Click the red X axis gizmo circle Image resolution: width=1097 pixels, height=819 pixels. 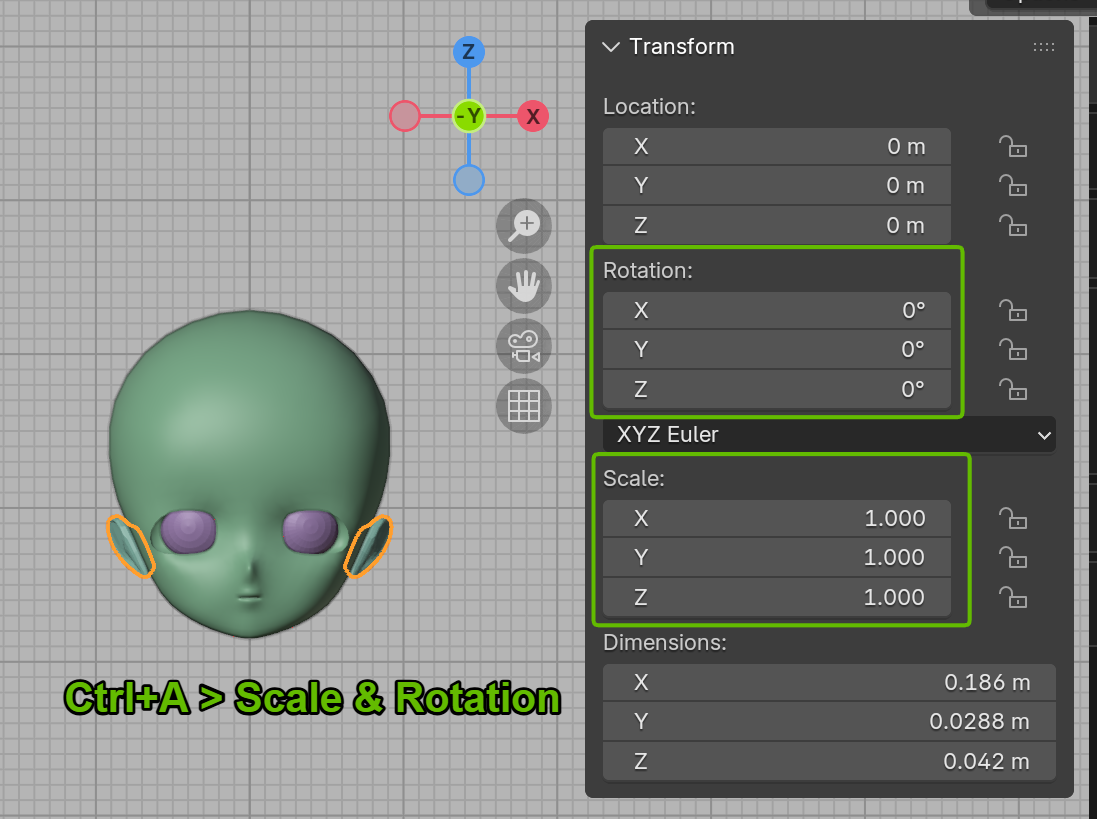pos(533,116)
